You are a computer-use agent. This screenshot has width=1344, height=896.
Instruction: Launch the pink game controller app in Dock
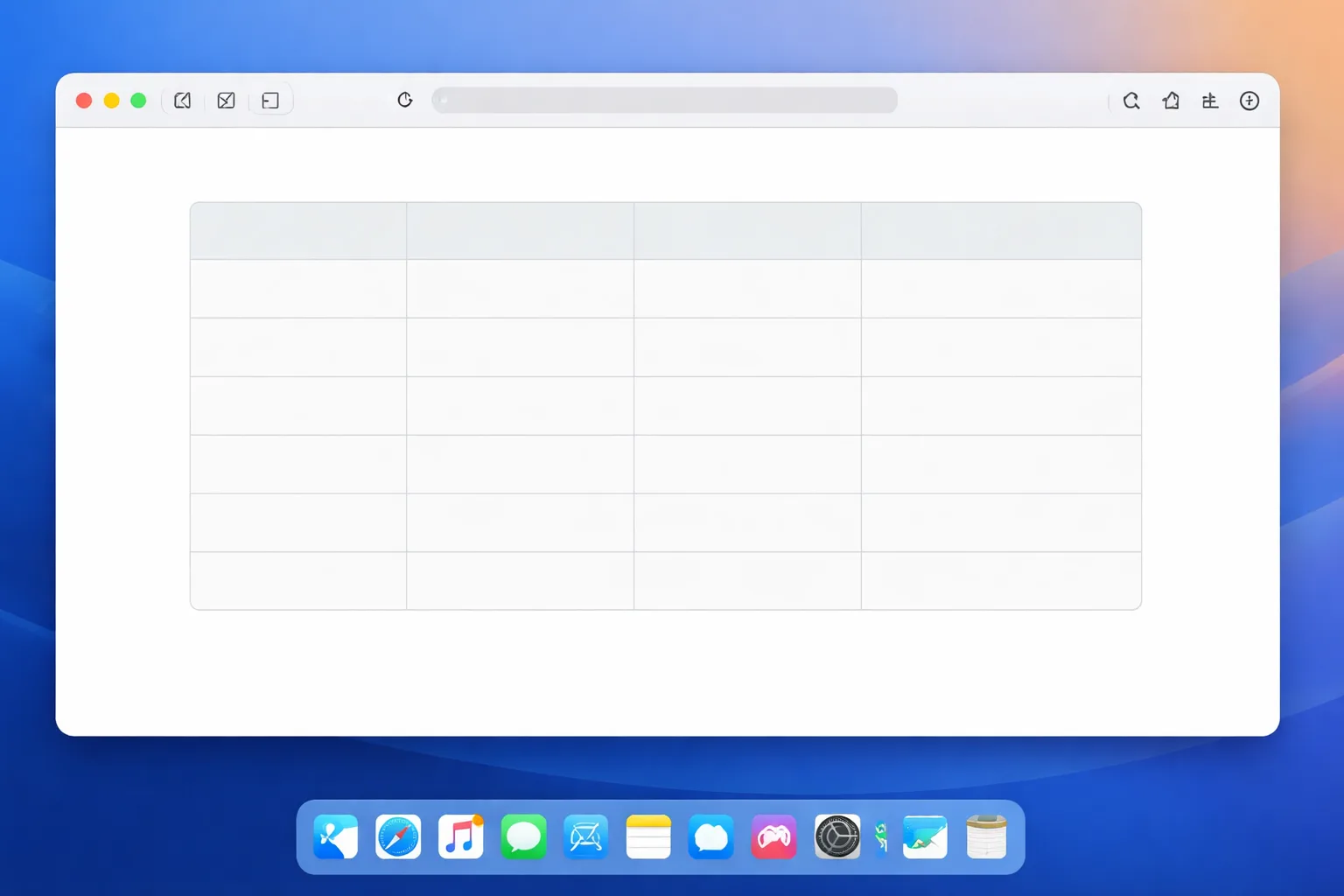coord(774,837)
